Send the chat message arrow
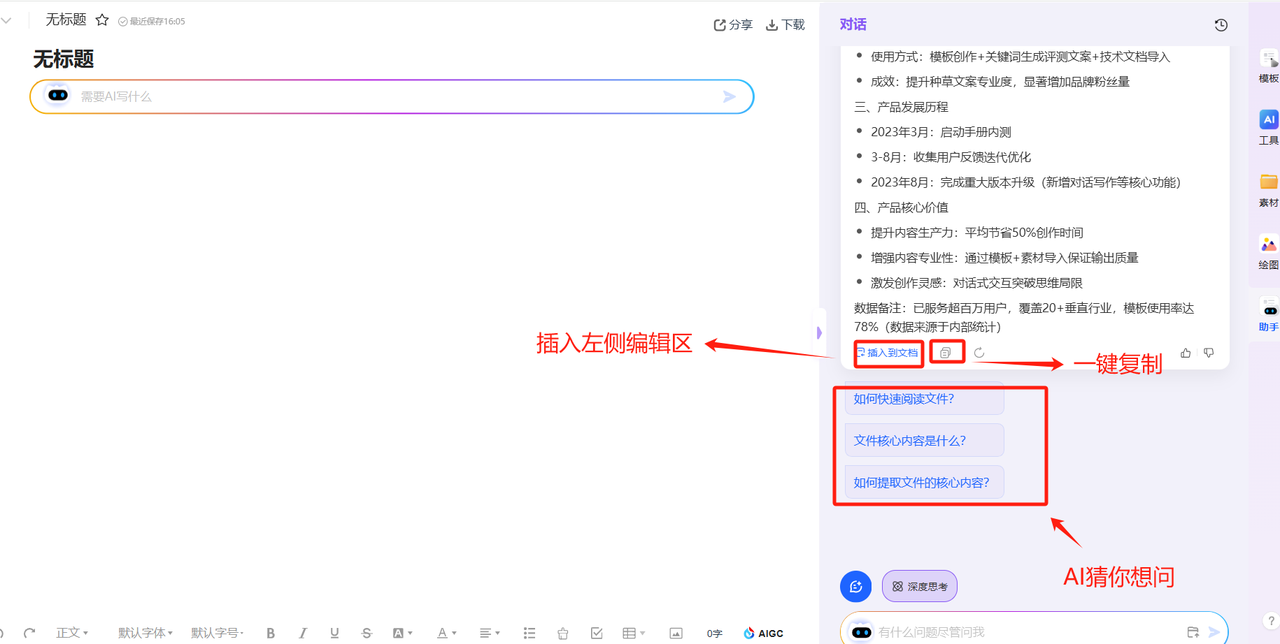 click(1214, 632)
